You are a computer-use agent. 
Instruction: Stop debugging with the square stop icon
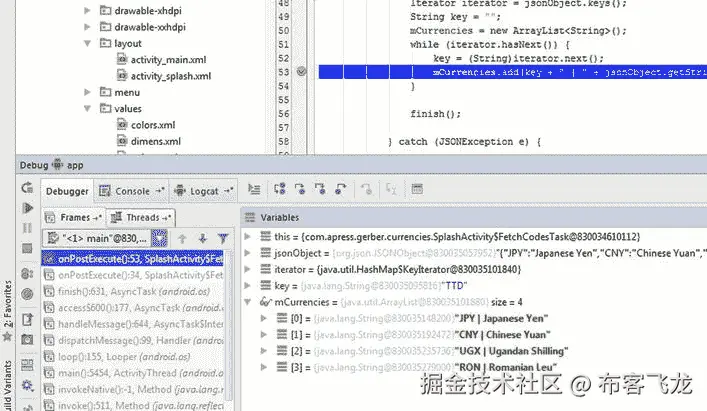point(28,248)
